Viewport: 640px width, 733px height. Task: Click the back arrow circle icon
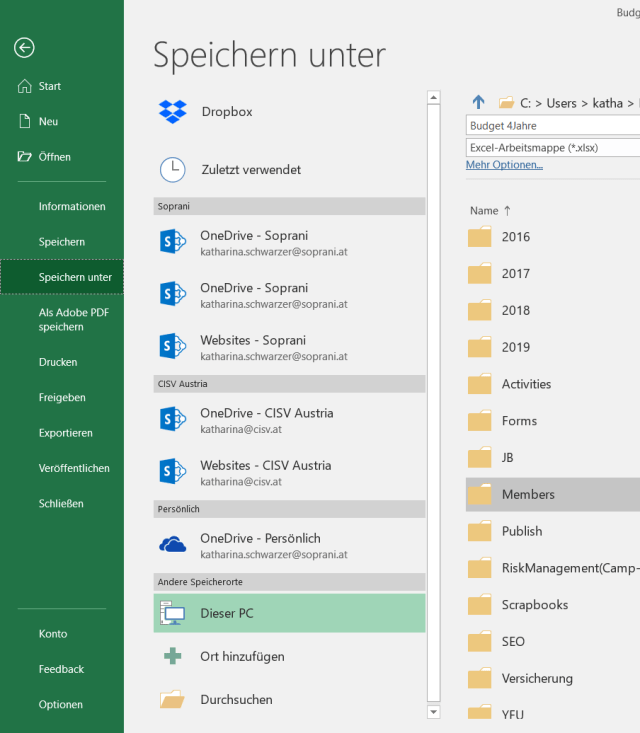pos(24,48)
